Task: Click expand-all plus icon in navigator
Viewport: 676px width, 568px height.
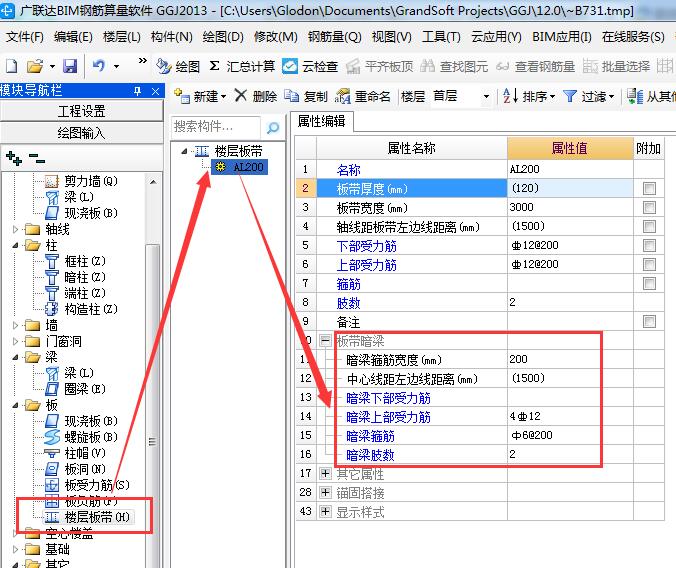Action: pos(14,159)
